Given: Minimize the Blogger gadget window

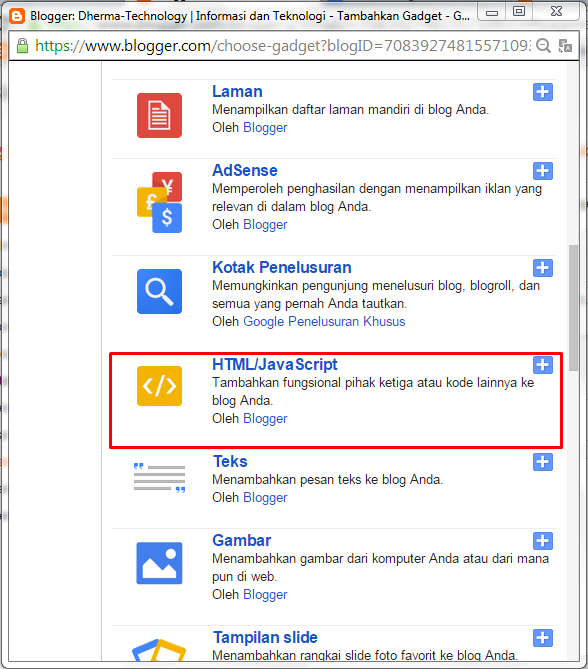Looking at the screenshot, I should 492,12.
